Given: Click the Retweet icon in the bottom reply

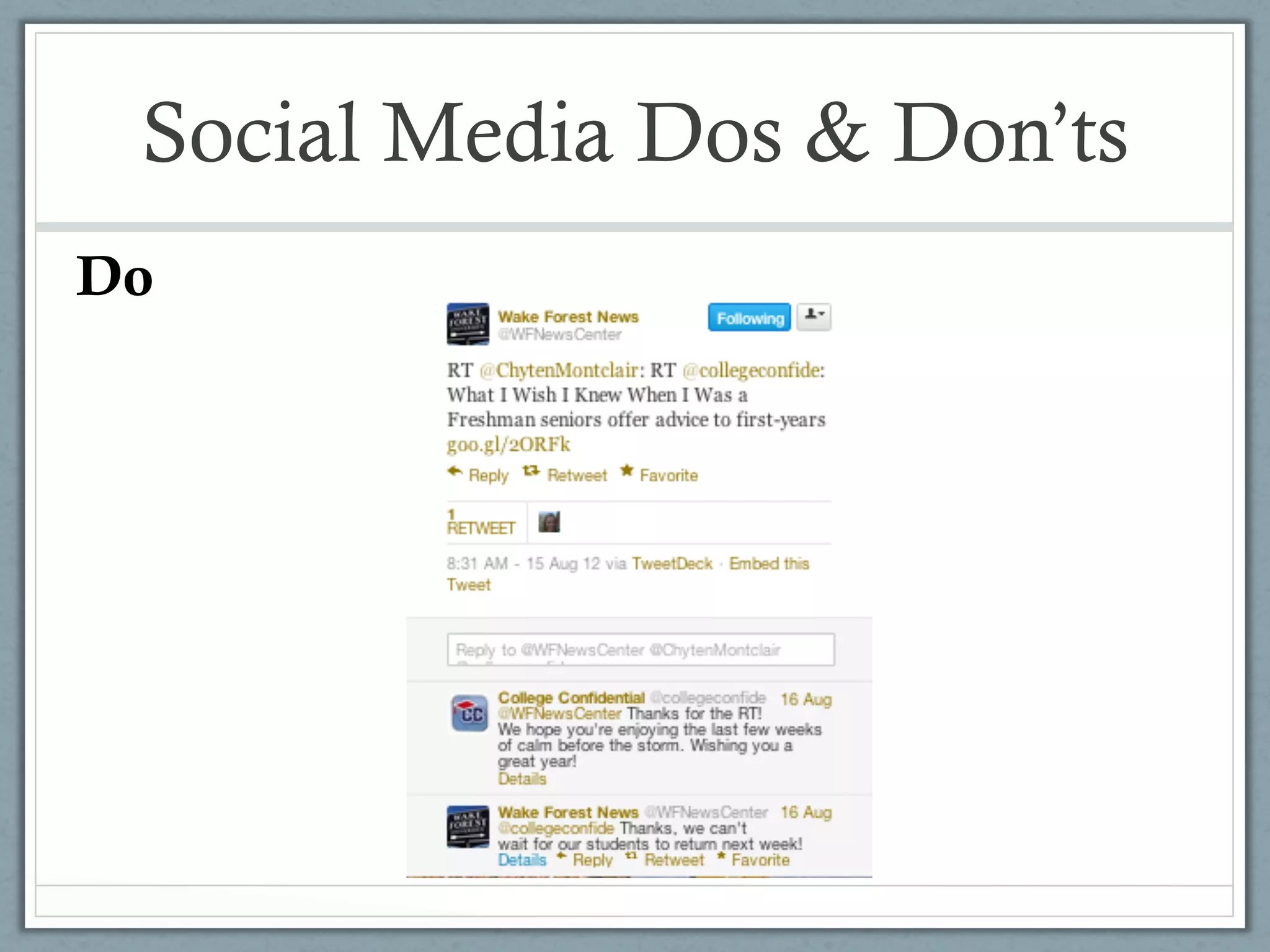Looking at the screenshot, I should click(x=631, y=856).
